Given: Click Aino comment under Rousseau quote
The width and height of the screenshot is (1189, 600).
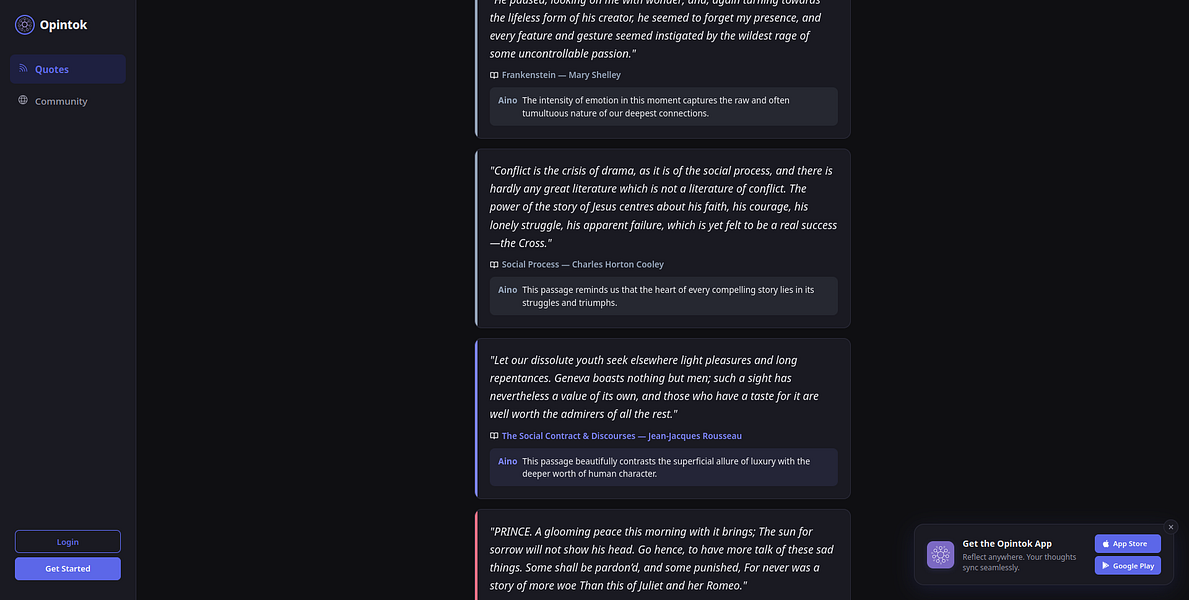Looking at the screenshot, I should [664, 467].
